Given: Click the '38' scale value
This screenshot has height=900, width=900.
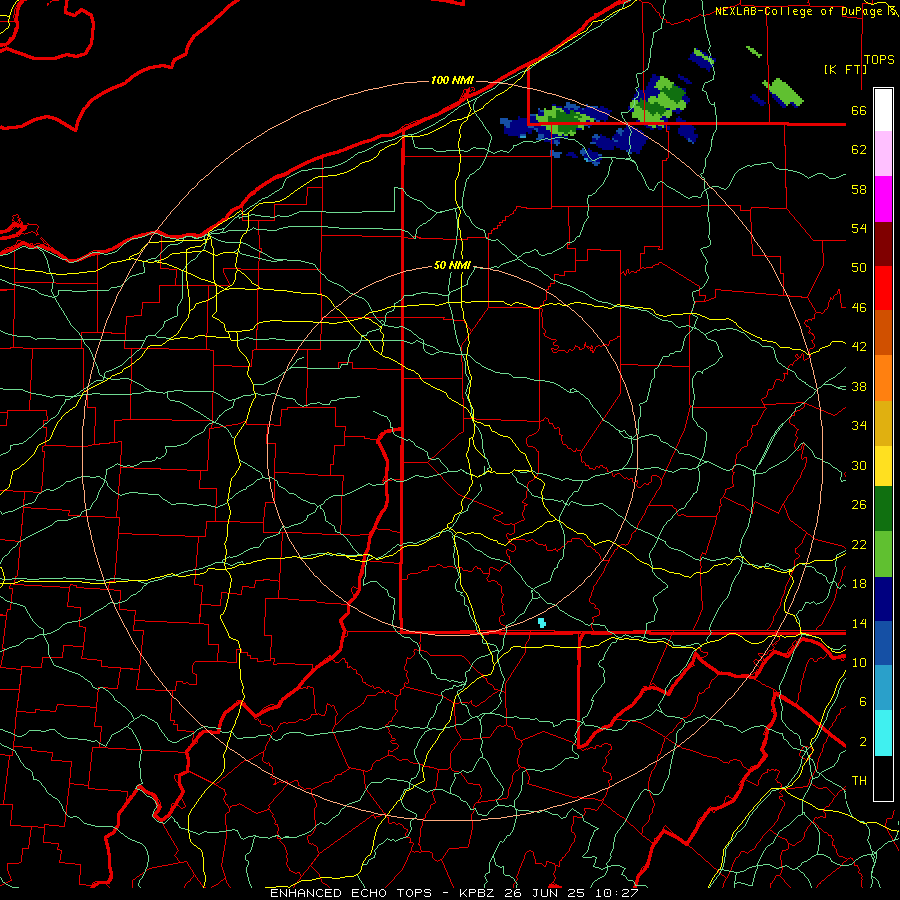Looking at the screenshot, I should point(859,386).
